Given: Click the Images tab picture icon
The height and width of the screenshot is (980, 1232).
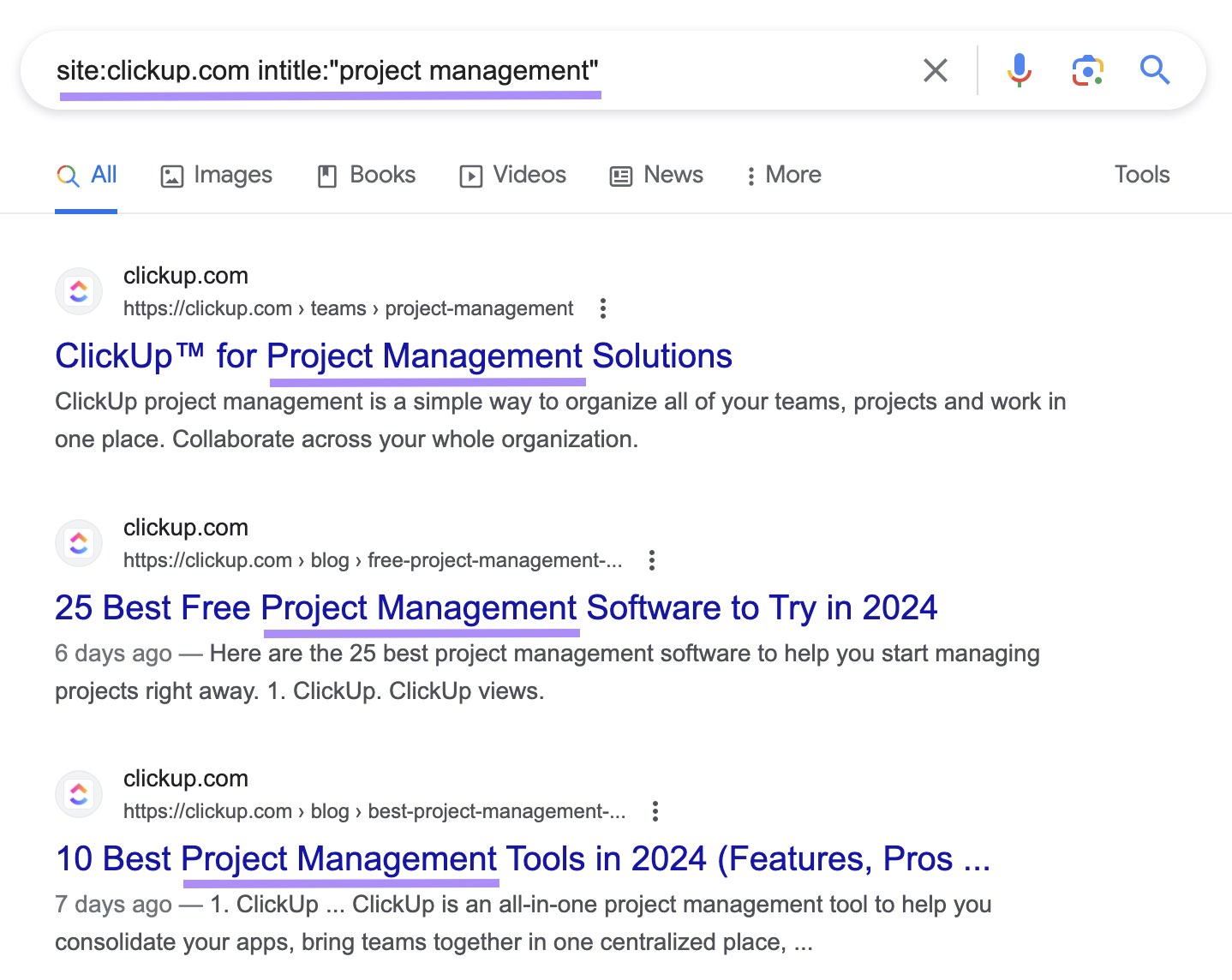Looking at the screenshot, I should click(x=172, y=175).
